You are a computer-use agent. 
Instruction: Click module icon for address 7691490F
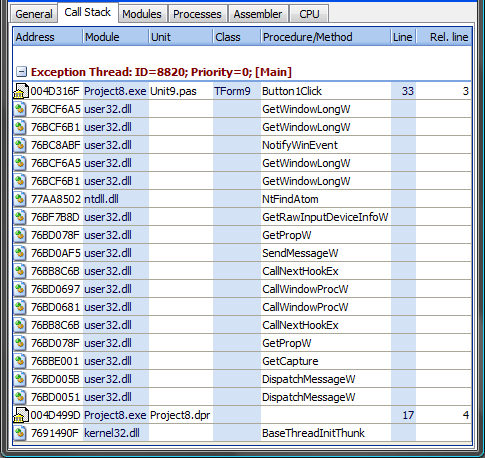click(20, 433)
